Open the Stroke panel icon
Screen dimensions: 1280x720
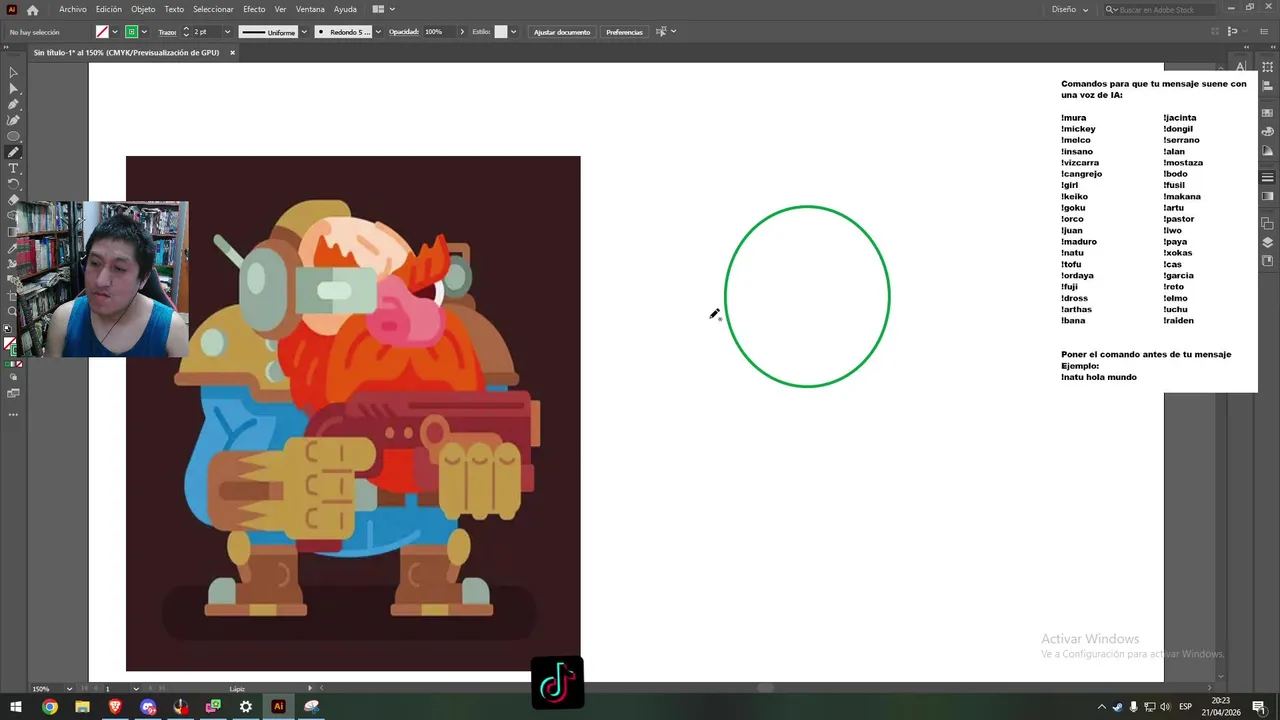tap(1267, 177)
